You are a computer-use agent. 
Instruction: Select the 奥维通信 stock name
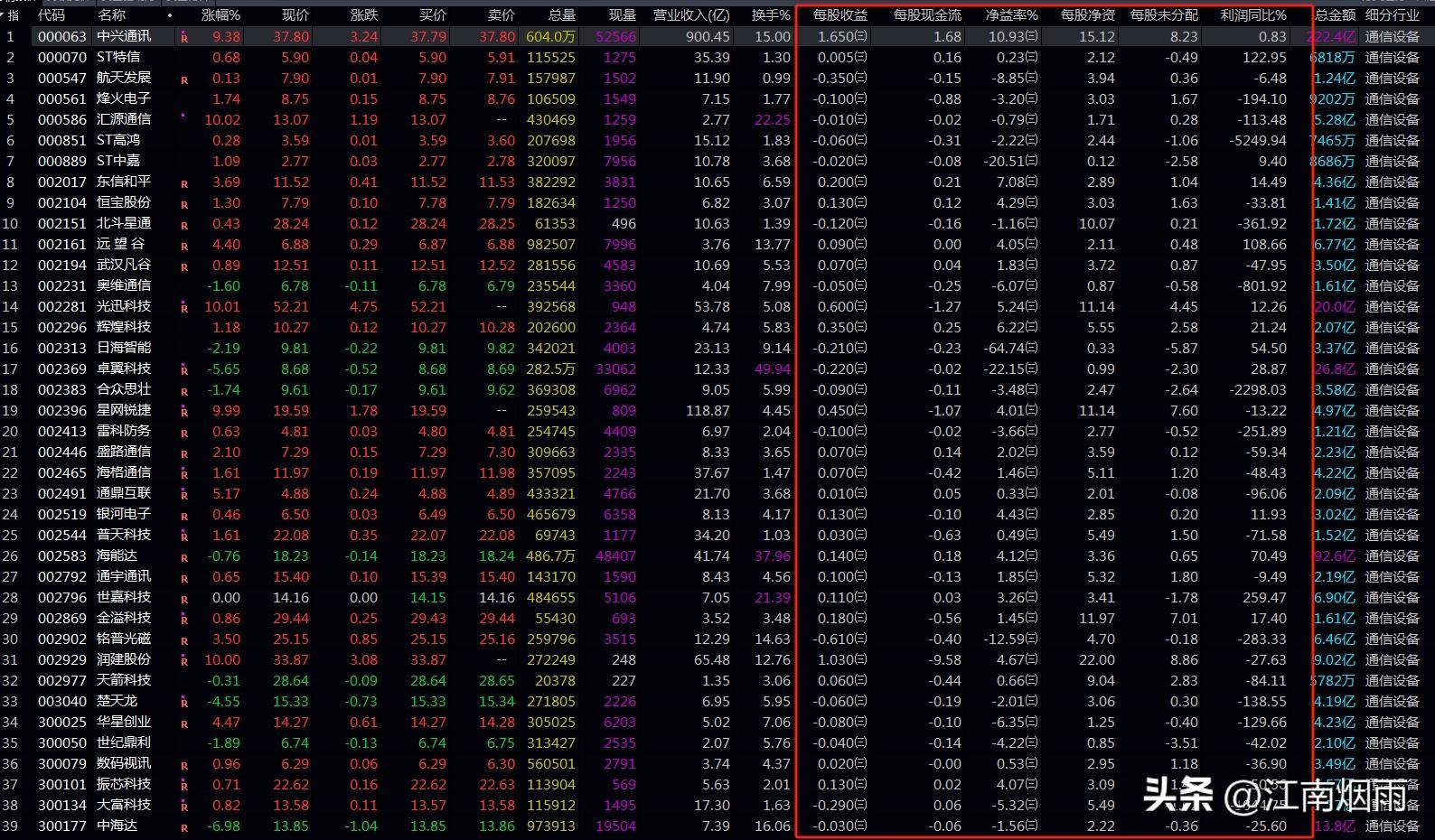124,285
